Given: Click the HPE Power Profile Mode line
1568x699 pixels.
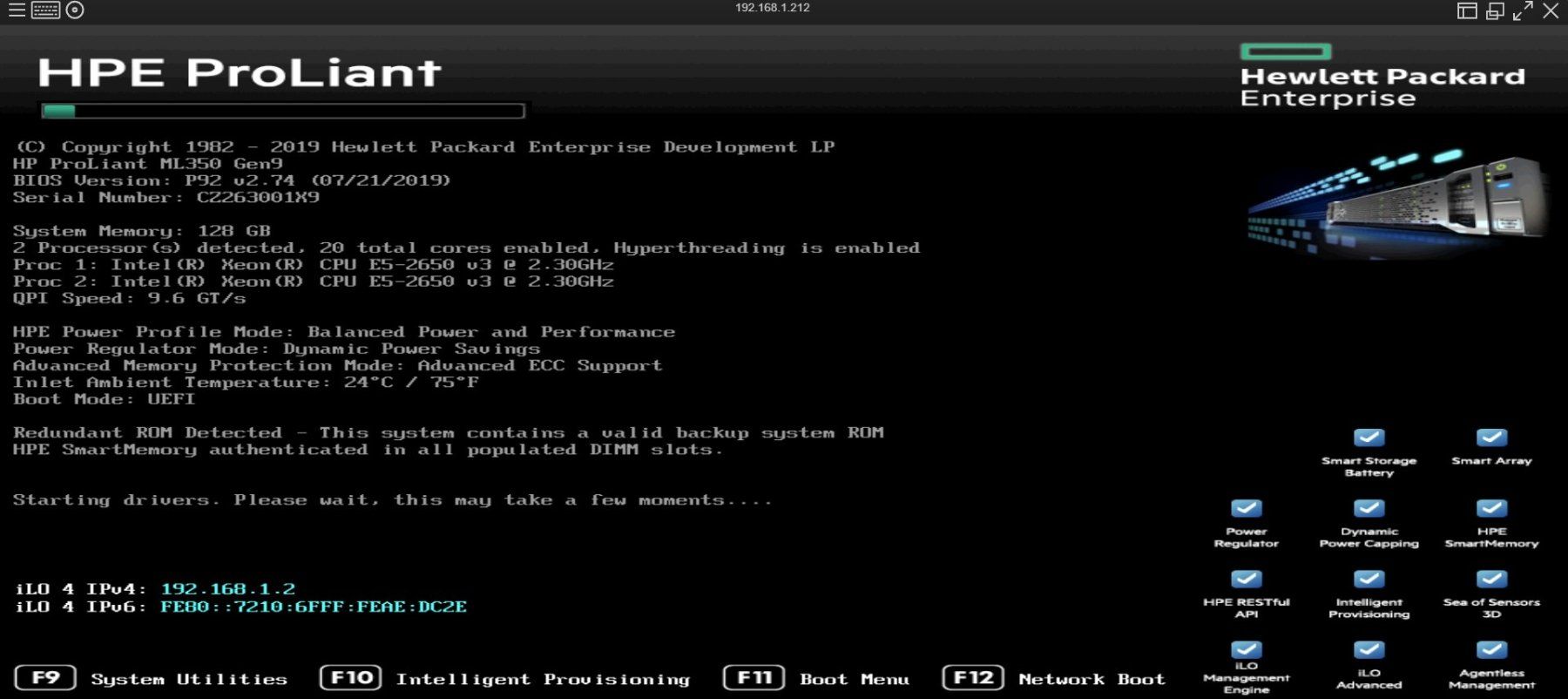Looking at the screenshot, I should [344, 332].
